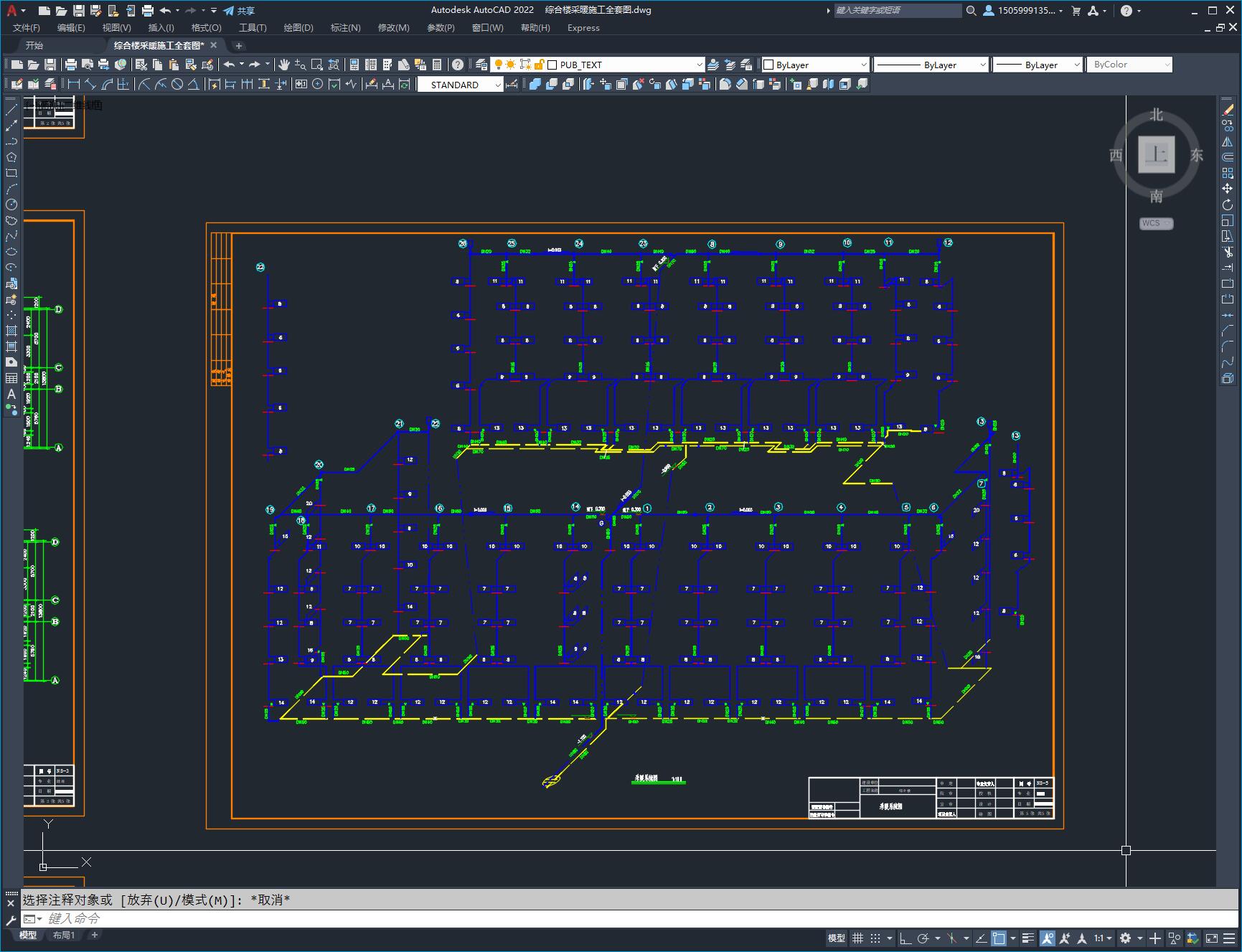This screenshot has width=1242, height=952.
Task: Toggle lineweight display in status bar
Action: 1028,938
